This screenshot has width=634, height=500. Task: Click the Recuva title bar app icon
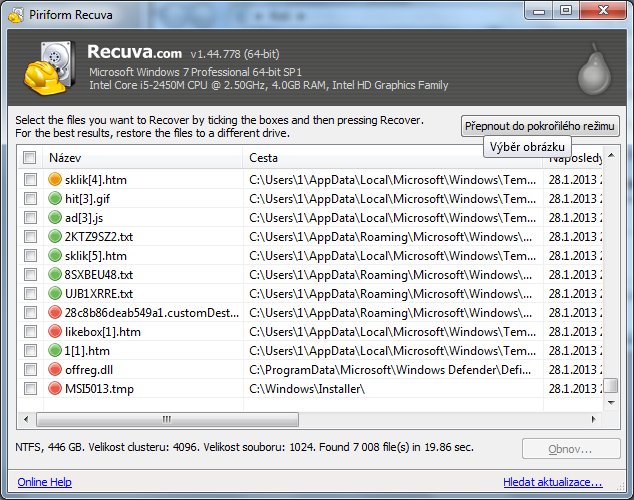click(x=16, y=15)
